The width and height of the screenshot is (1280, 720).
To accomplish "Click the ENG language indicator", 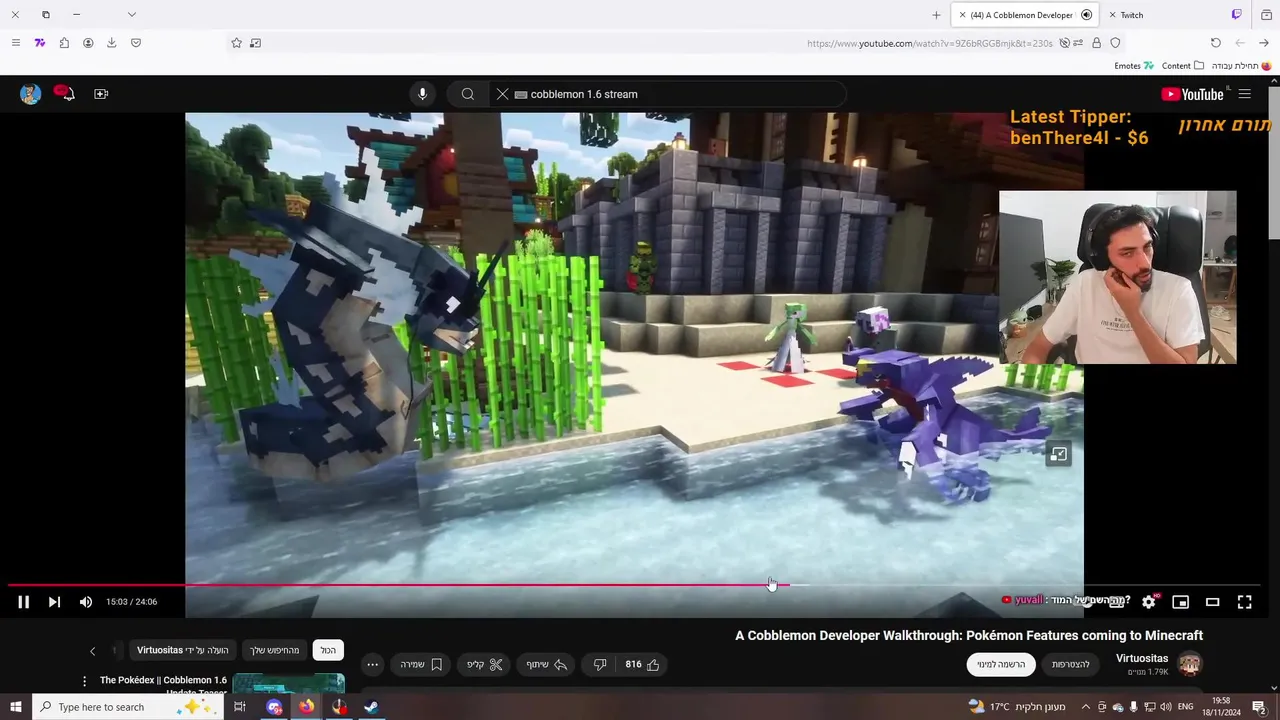I will tap(1186, 707).
